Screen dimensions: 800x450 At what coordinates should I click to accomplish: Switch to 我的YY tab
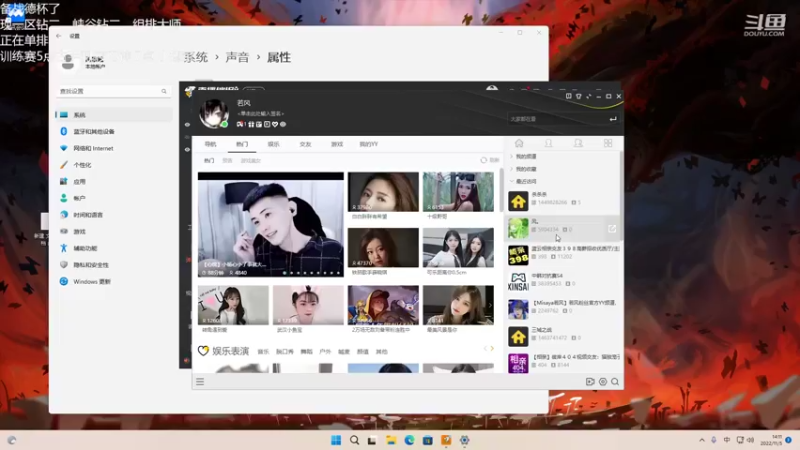[x=368, y=144]
